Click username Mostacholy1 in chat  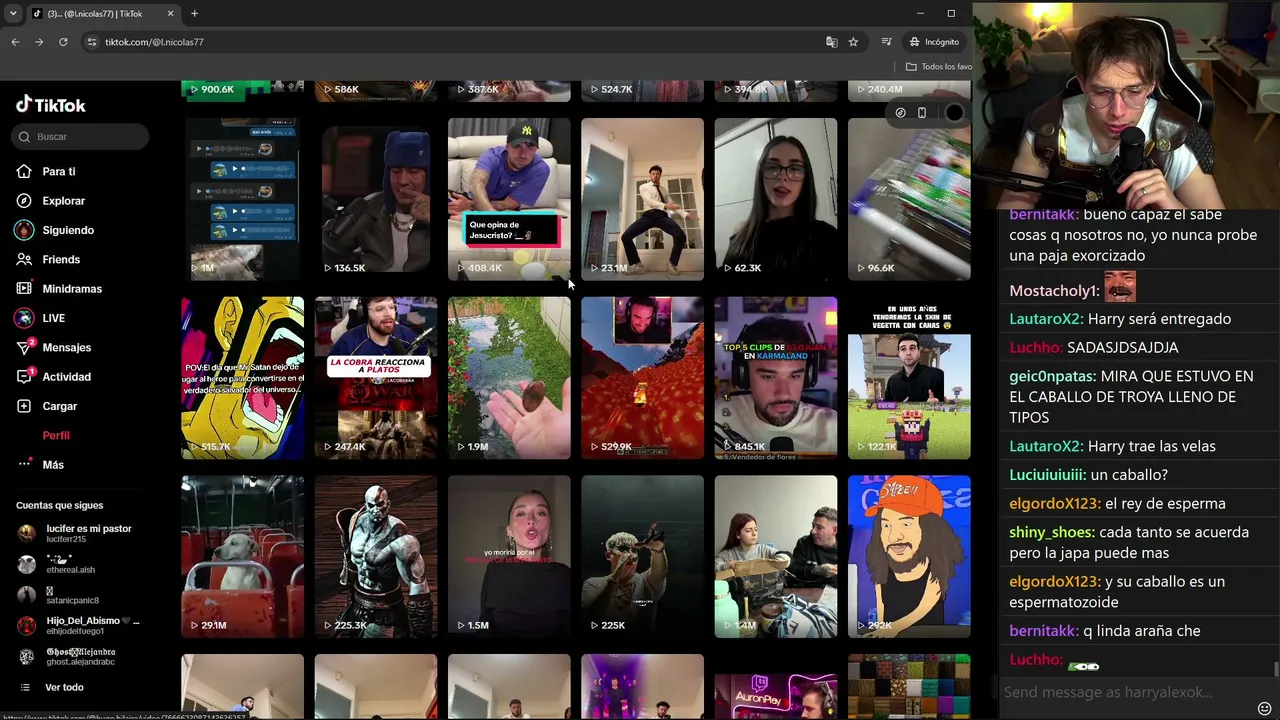(1054, 291)
